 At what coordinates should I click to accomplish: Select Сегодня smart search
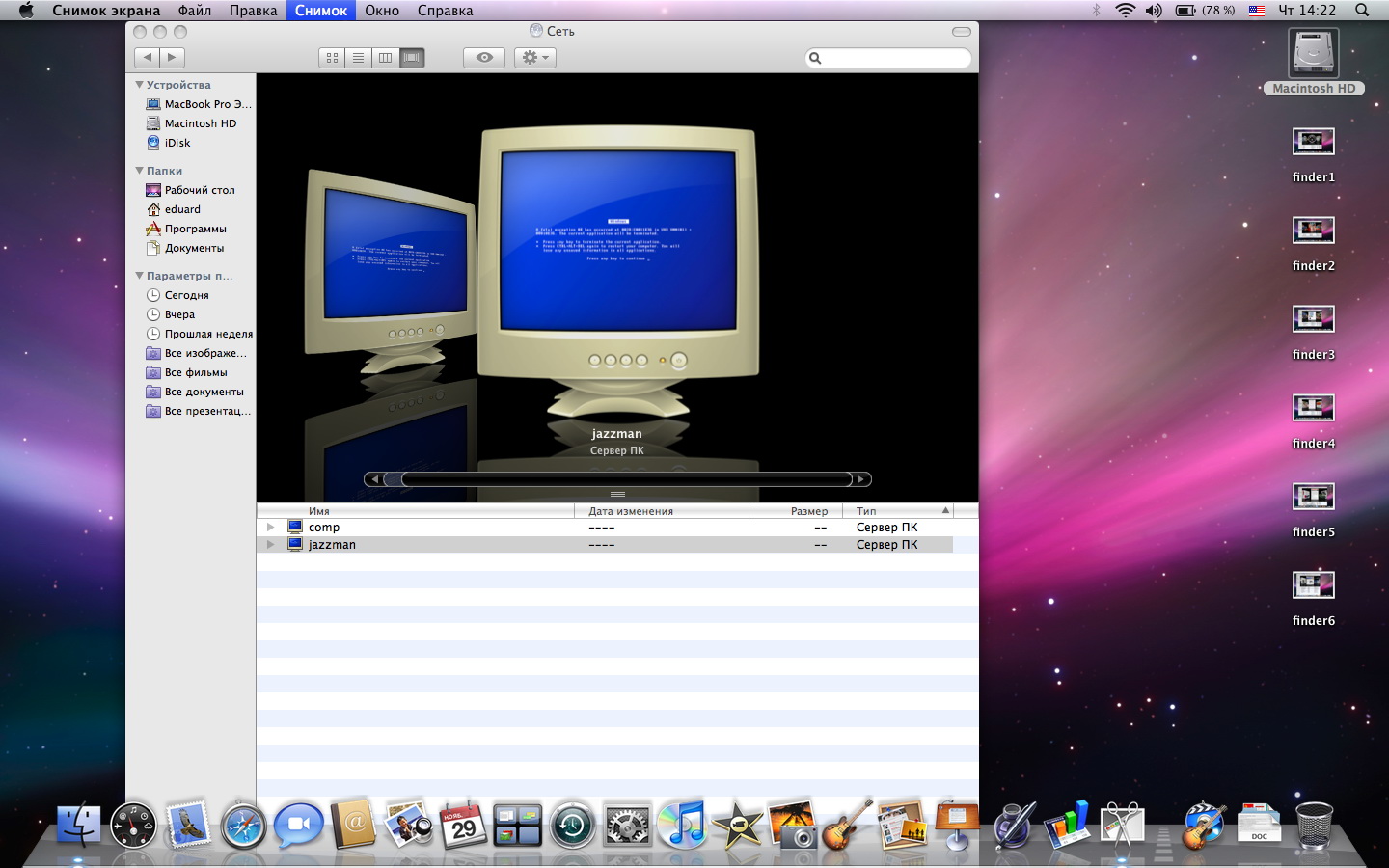(x=177, y=295)
